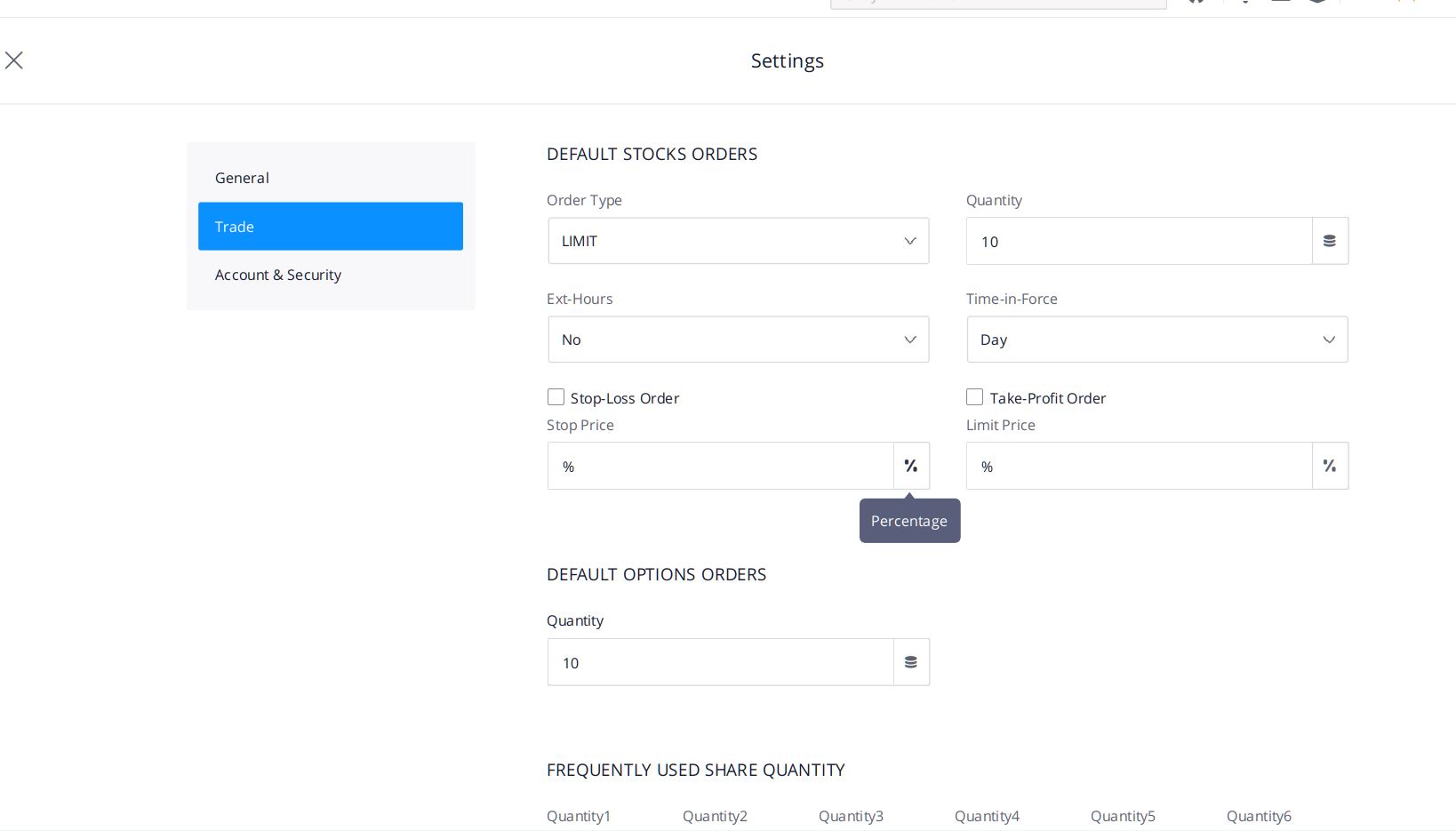The image size is (1456, 831).
Task: Click the Percentage tooltip
Action: tap(909, 521)
